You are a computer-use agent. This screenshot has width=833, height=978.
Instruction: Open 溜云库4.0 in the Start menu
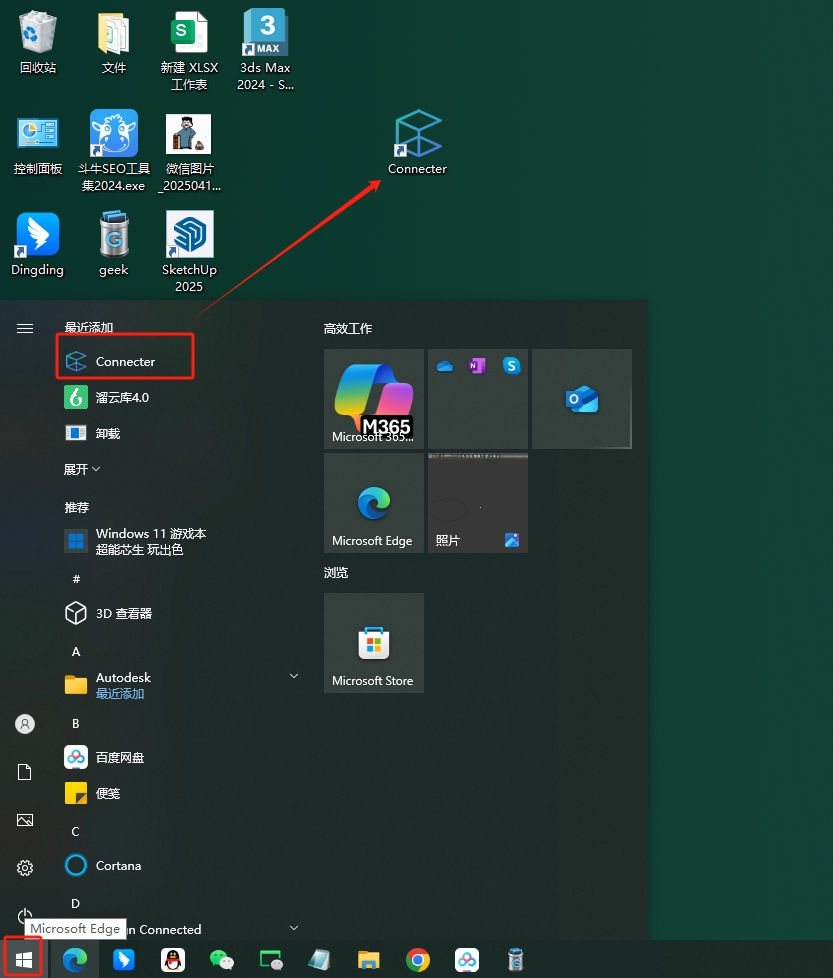[x=121, y=397]
